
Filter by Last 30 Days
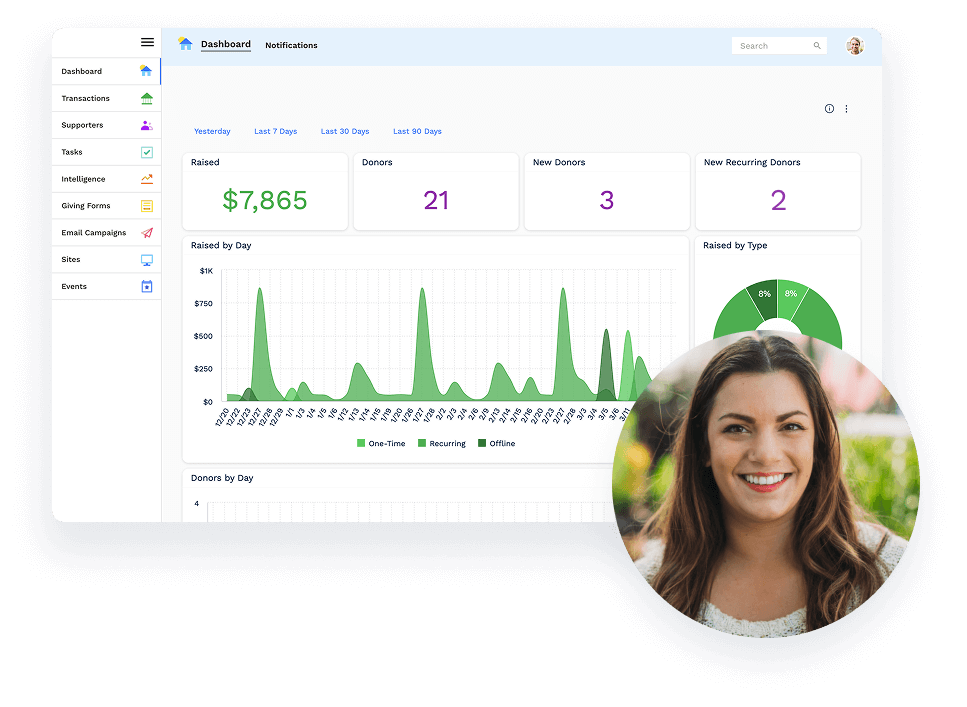(345, 132)
